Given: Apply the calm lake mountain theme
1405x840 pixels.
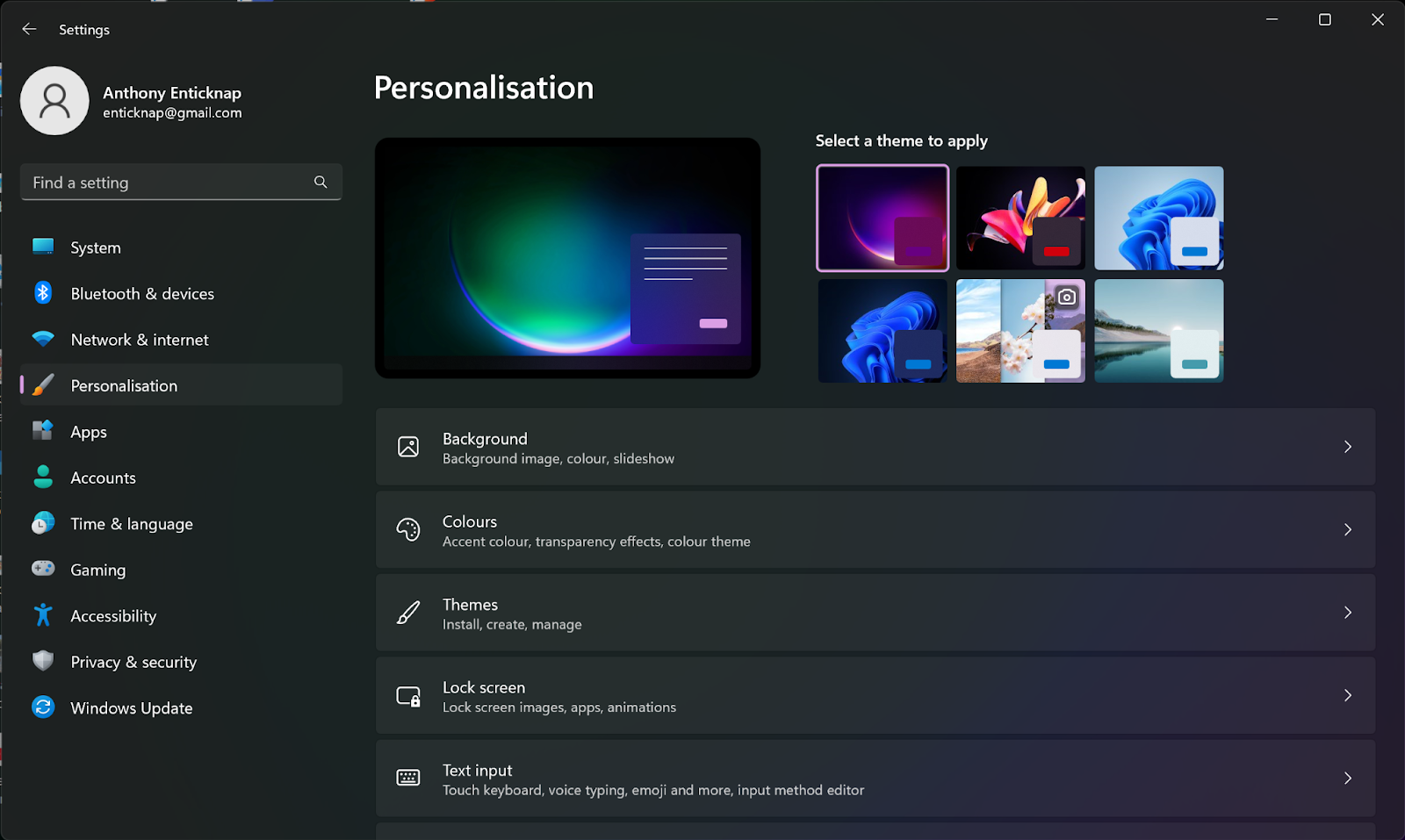Looking at the screenshot, I should point(1159,331).
